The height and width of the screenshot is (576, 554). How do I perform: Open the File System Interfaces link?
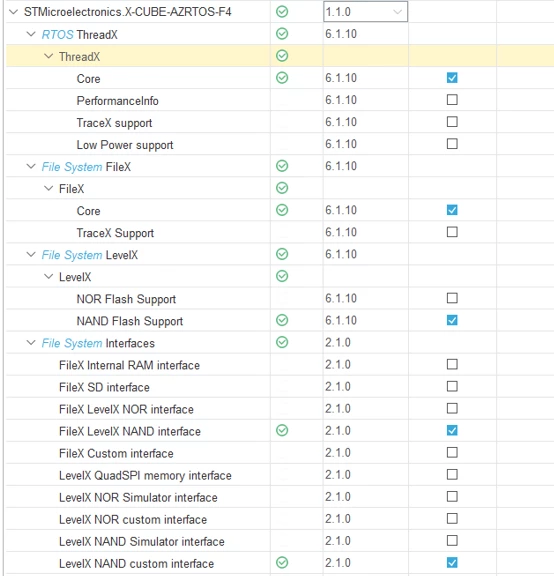(x=72, y=343)
